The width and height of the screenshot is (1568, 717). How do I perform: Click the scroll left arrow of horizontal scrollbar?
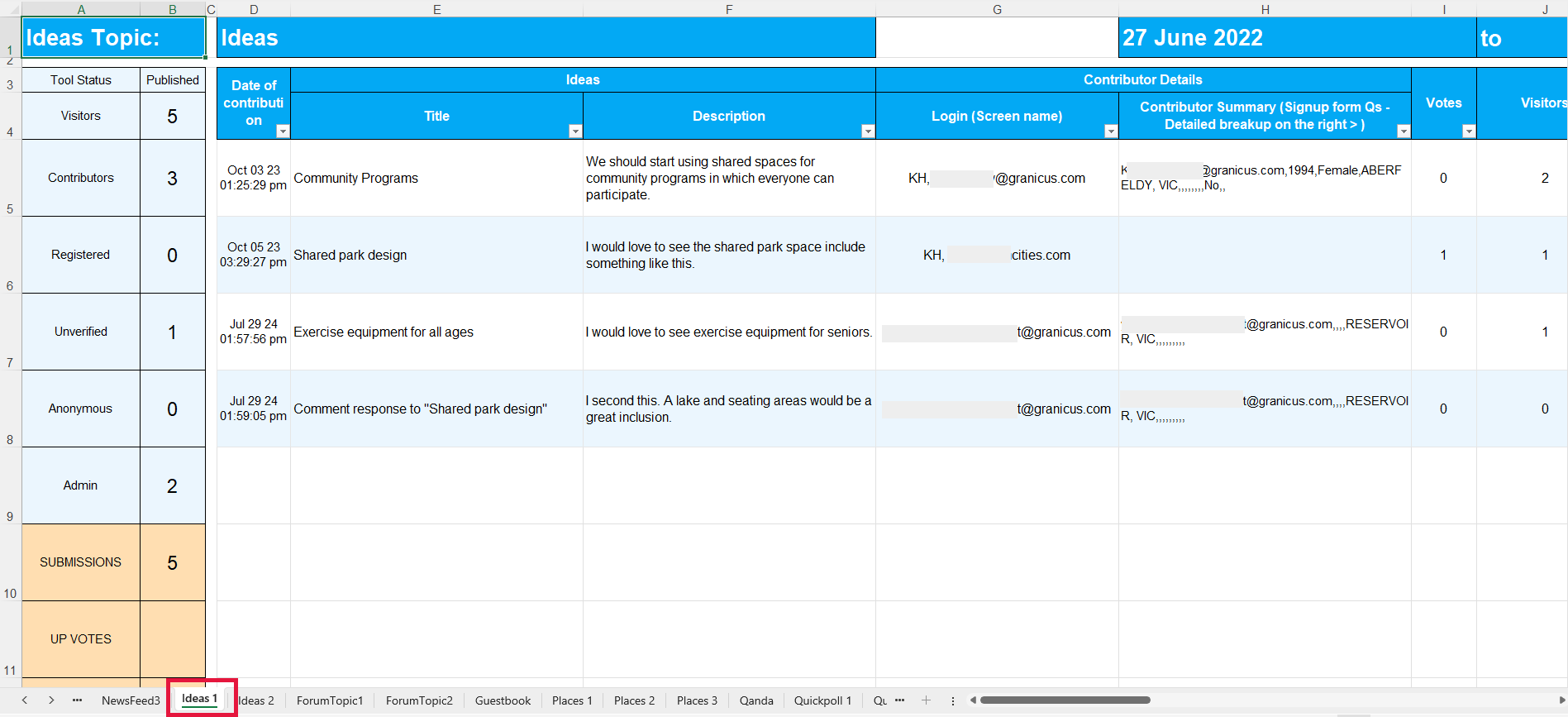[x=973, y=700]
